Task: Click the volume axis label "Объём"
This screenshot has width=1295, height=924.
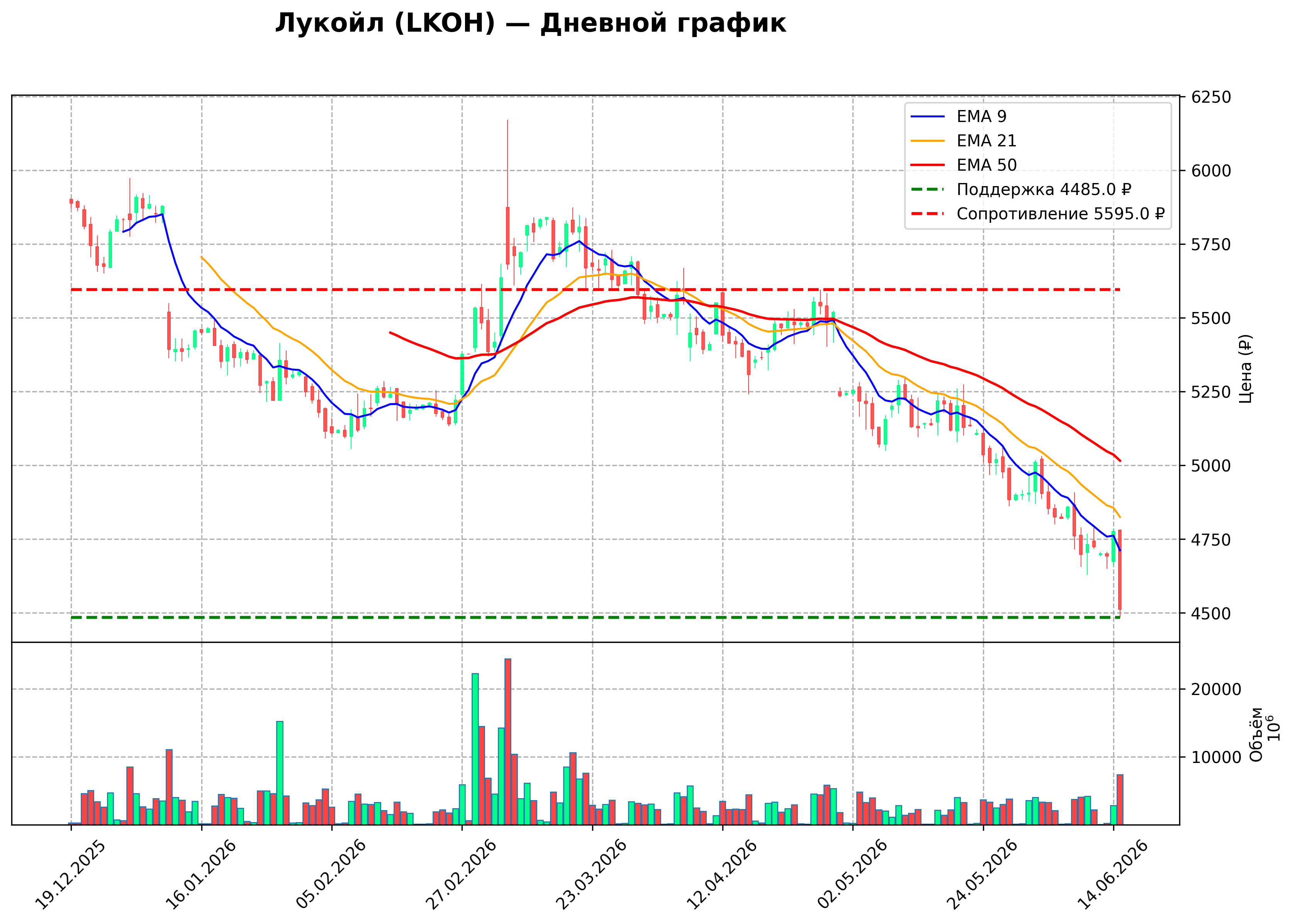Action: pyautogui.click(x=1256, y=734)
